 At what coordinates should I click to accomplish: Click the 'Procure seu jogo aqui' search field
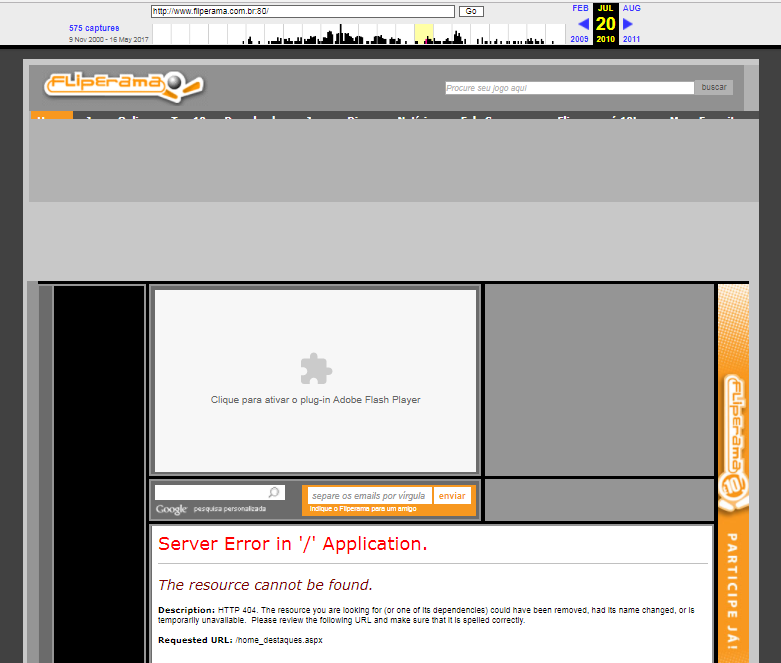tap(569, 88)
